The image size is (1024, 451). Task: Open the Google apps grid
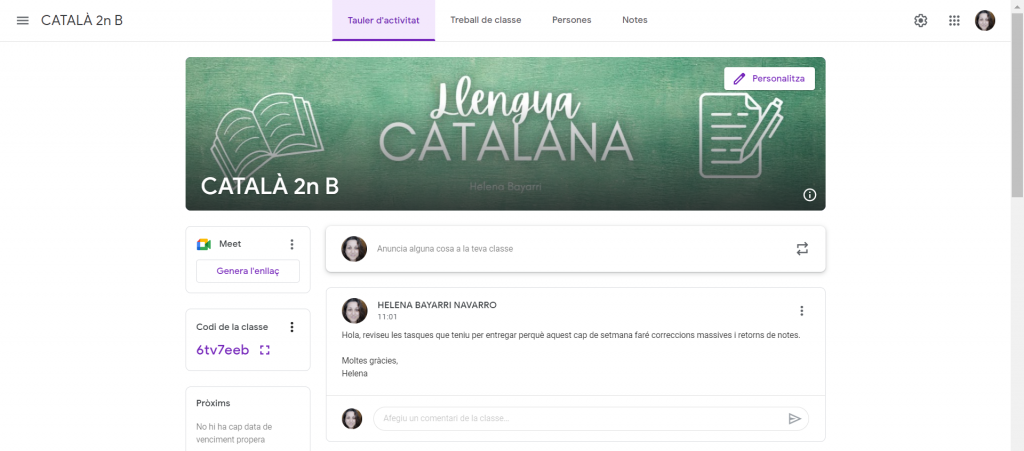[954, 20]
